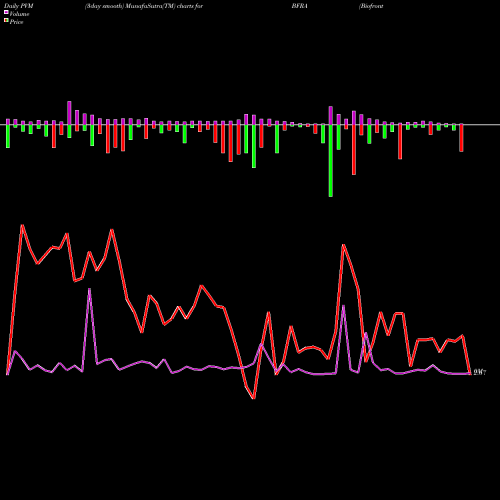Click the BFRA ticker symbol text

(300, 6)
